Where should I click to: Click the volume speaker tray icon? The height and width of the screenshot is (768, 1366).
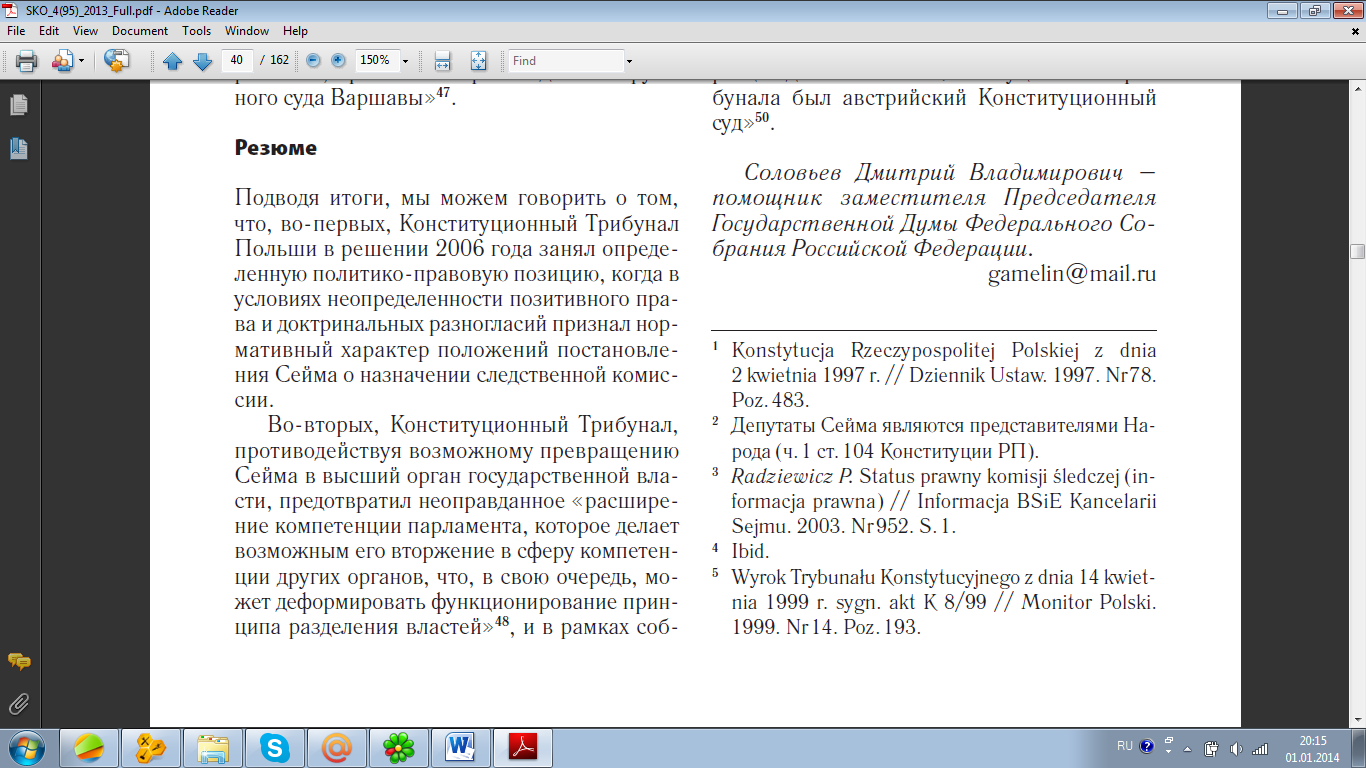(x=1235, y=748)
